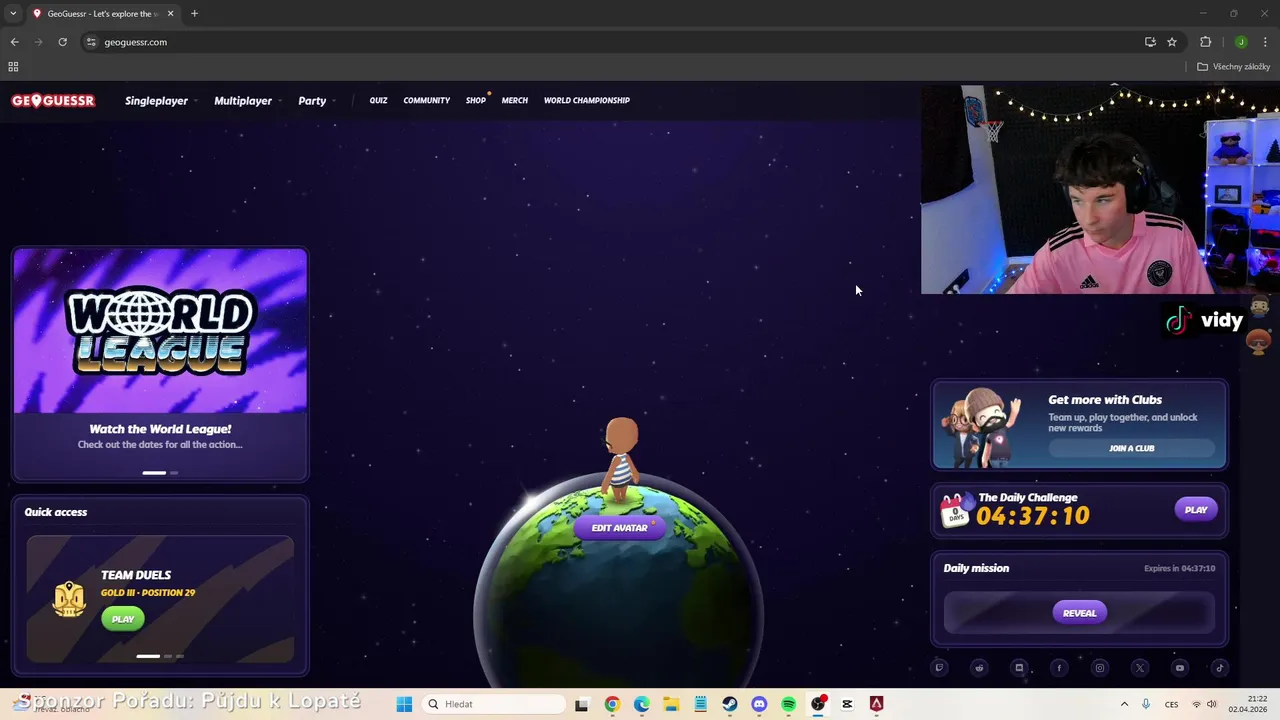Image resolution: width=1280 pixels, height=720 pixels.
Task: Click PLAY on Team Duels card
Action: [x=123, y=619]
